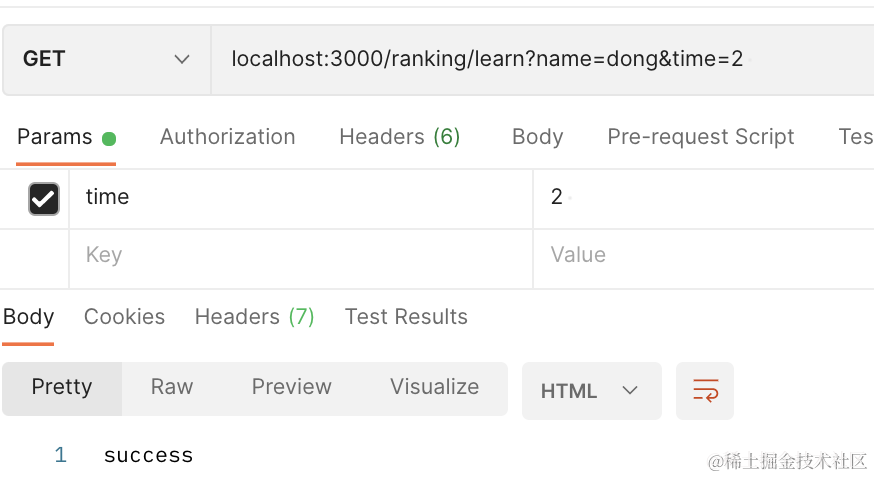
Task: Toggle the wrap lines icon
Action: 705,391
